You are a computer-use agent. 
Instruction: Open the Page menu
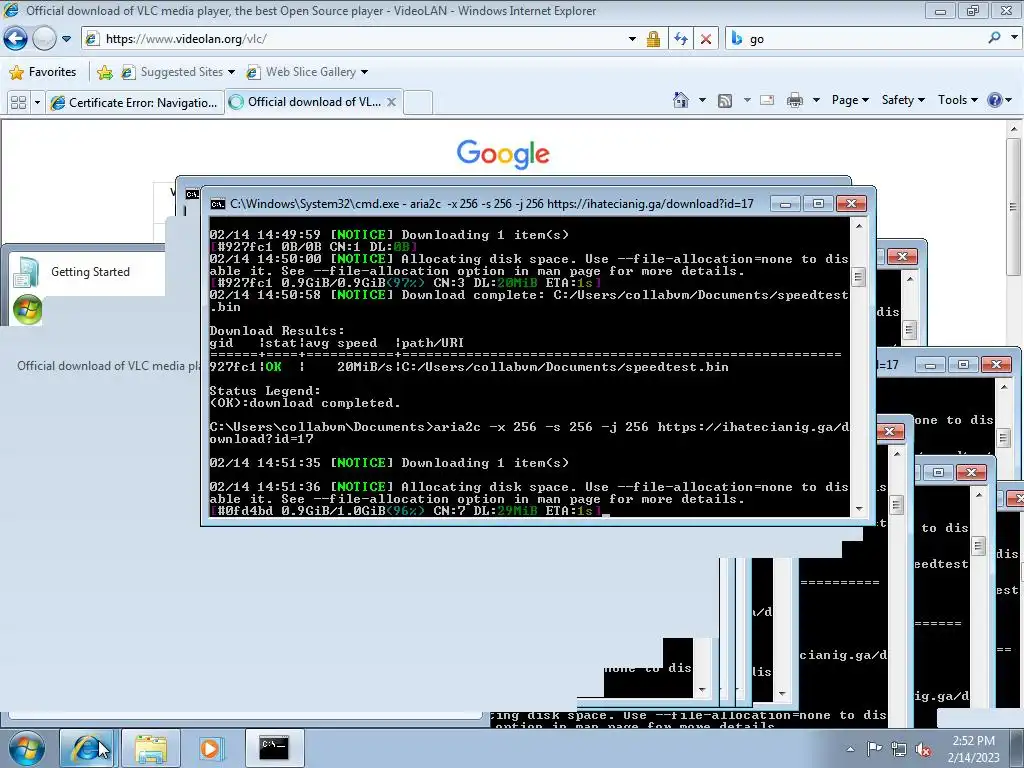coord(850,100)
